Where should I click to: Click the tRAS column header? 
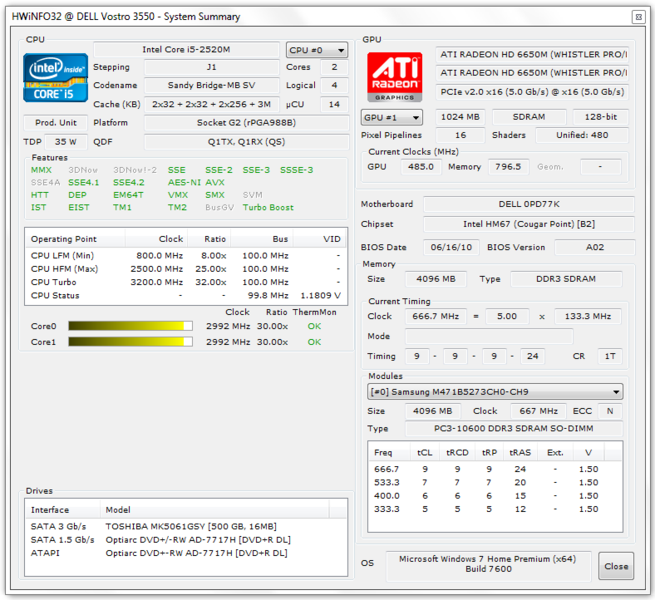click(520, 453)
